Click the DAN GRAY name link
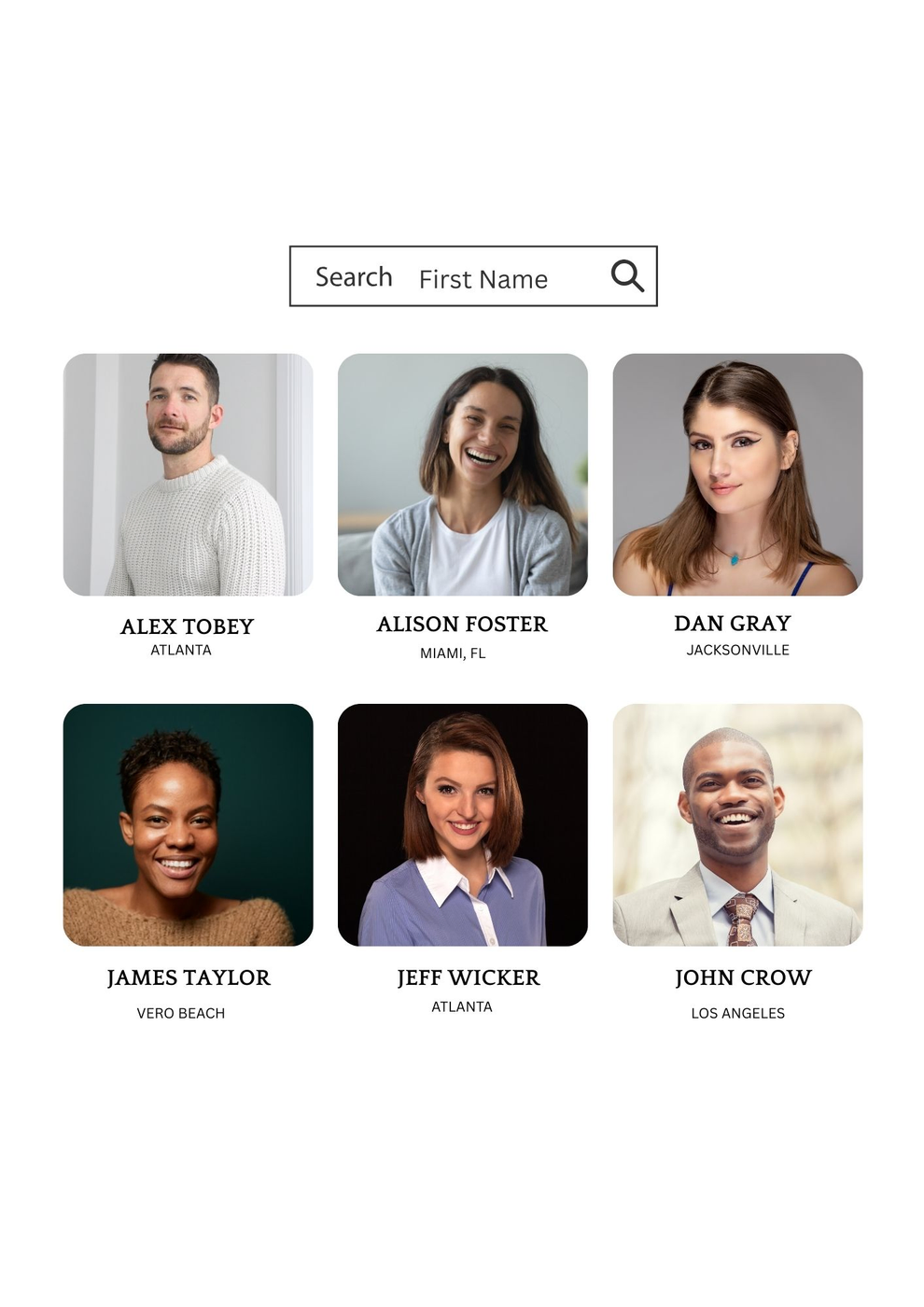This screenshot has height=1307, width=924. [x=733, y=623]
